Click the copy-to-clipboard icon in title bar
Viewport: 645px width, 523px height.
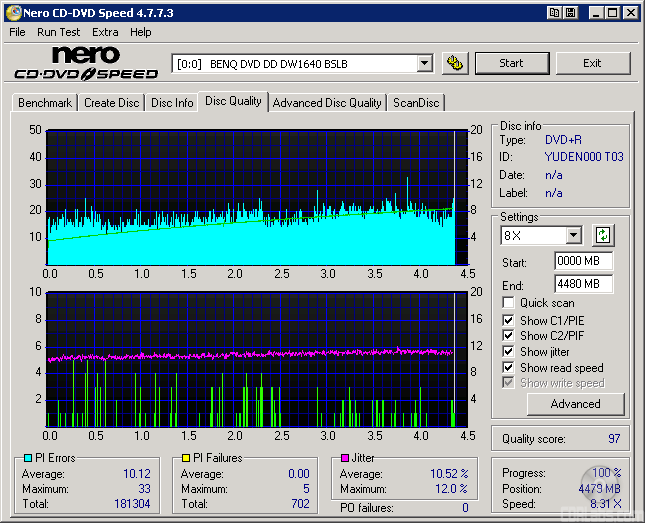pos(554,13)
